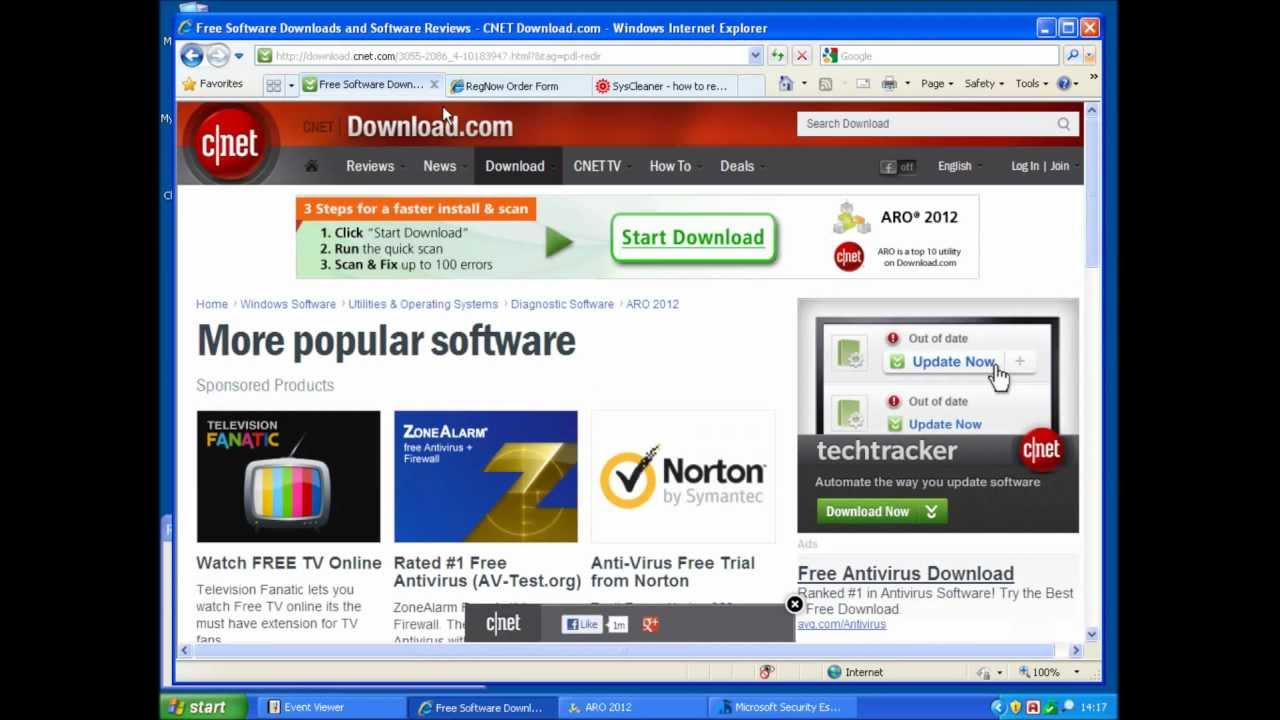Click the Refresh page icon
Screen dimensions: 1280x720
777,56
